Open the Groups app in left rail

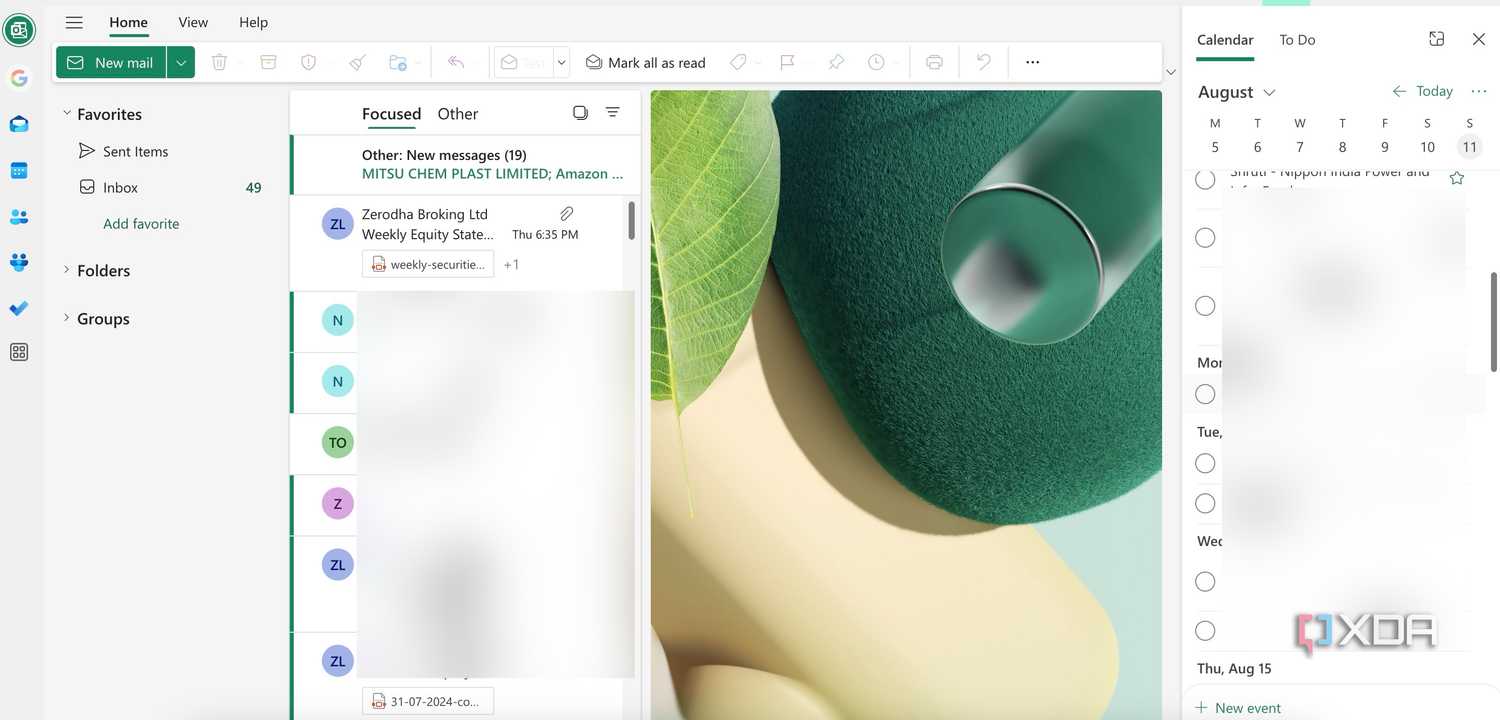19,262
